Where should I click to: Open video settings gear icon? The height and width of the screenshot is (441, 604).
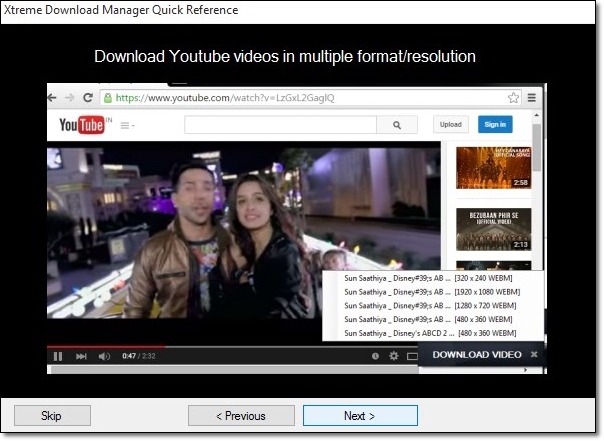[393, 355]
